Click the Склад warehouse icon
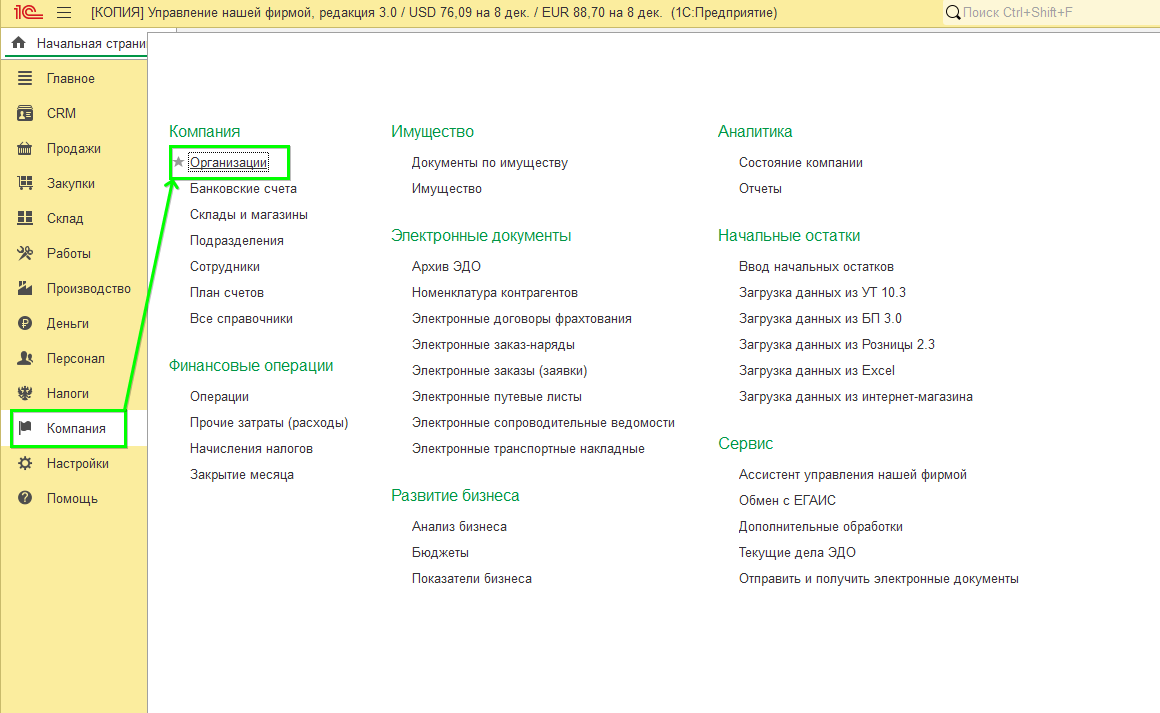This screenshot has height=713, width=1160. tap(26, 219)
